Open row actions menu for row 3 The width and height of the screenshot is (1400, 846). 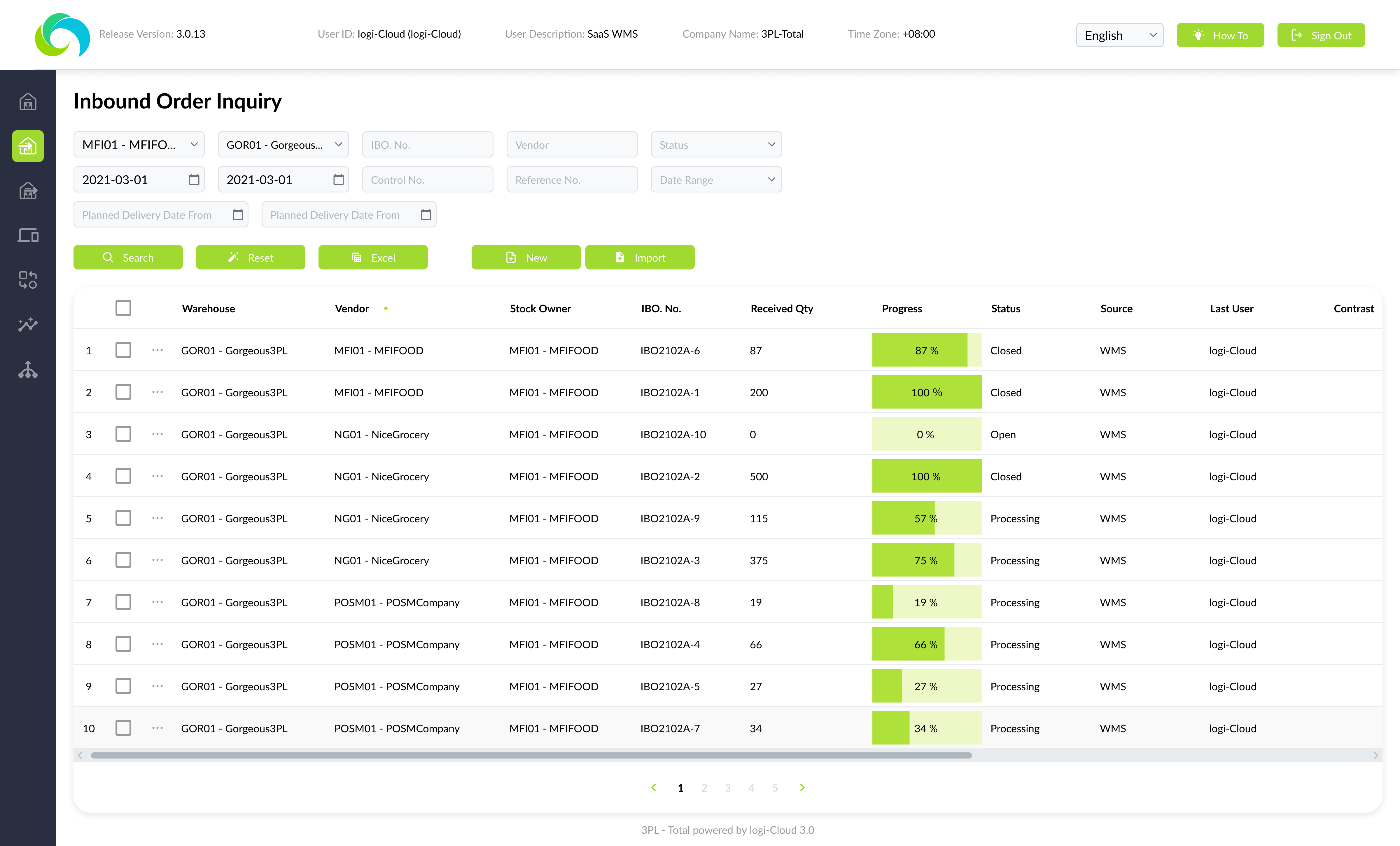pos(157,434)
